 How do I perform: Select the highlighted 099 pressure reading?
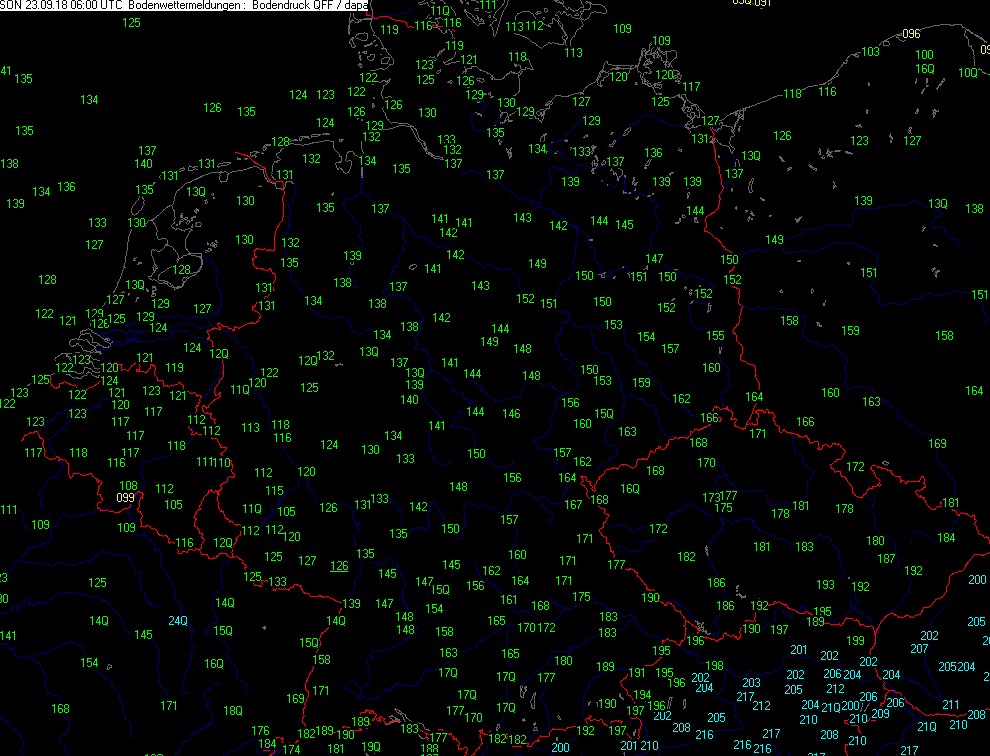(x=125, y=497)
